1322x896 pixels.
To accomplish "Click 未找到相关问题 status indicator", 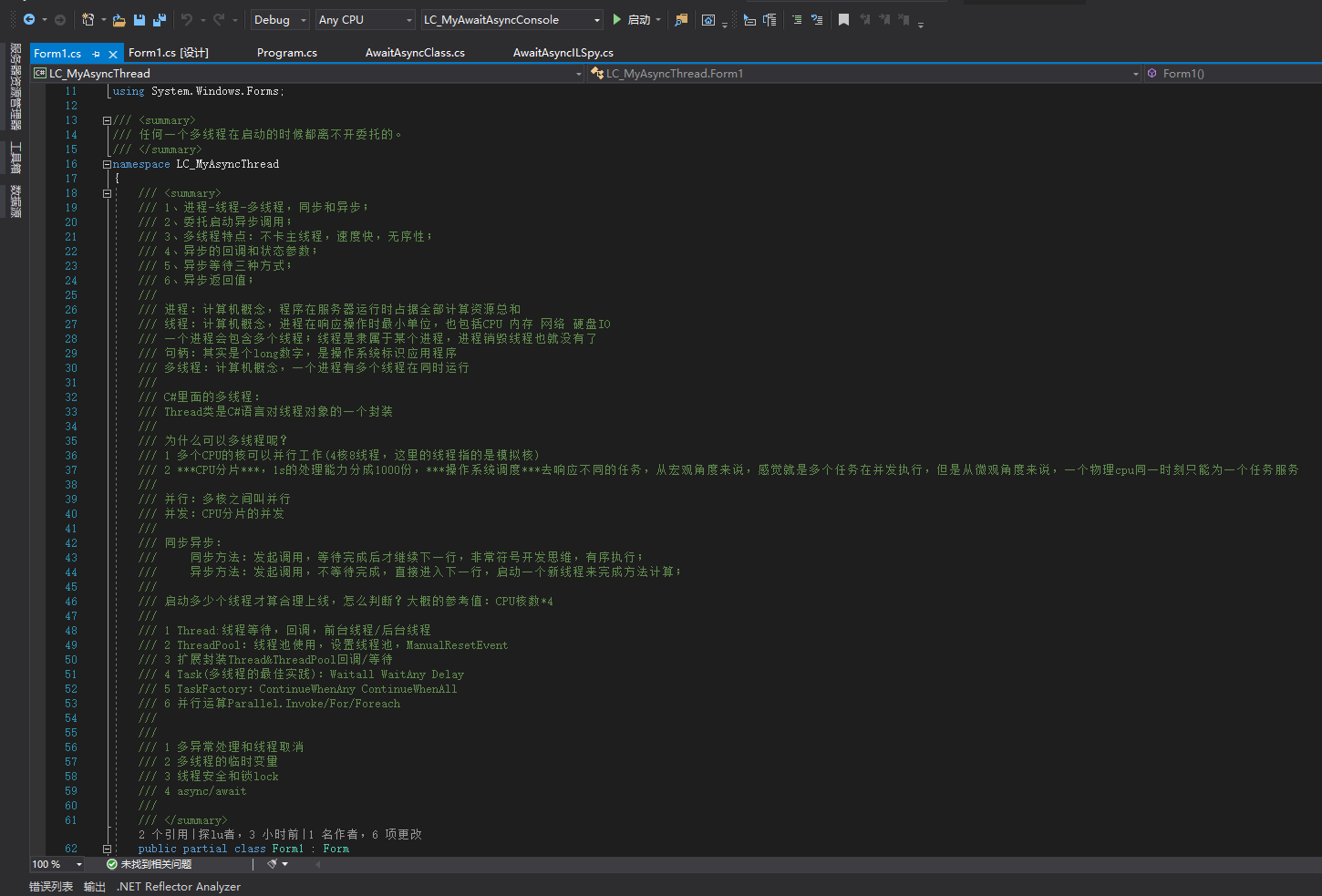I will [x=149, y=863].
